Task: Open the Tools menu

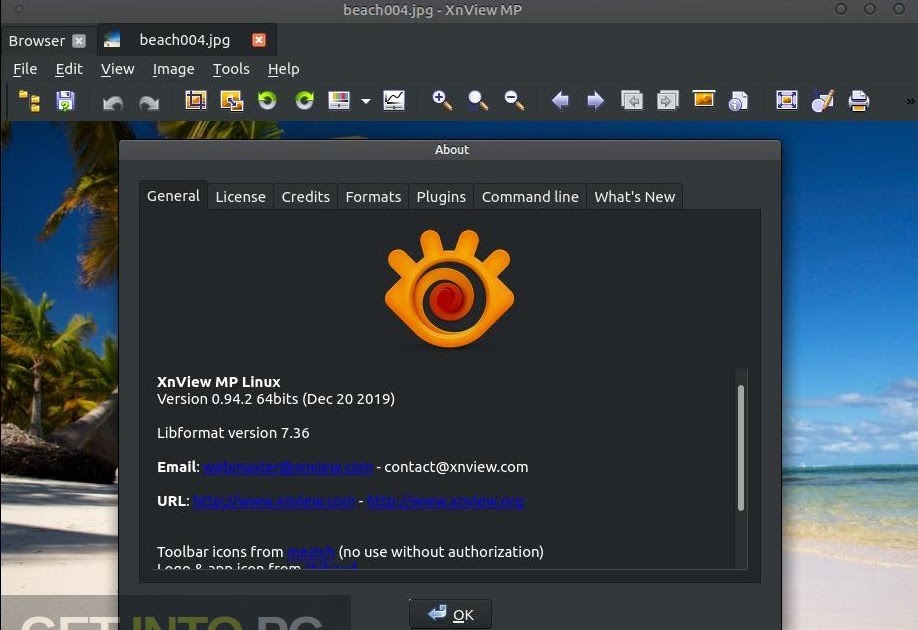Action: pos(231,69)
